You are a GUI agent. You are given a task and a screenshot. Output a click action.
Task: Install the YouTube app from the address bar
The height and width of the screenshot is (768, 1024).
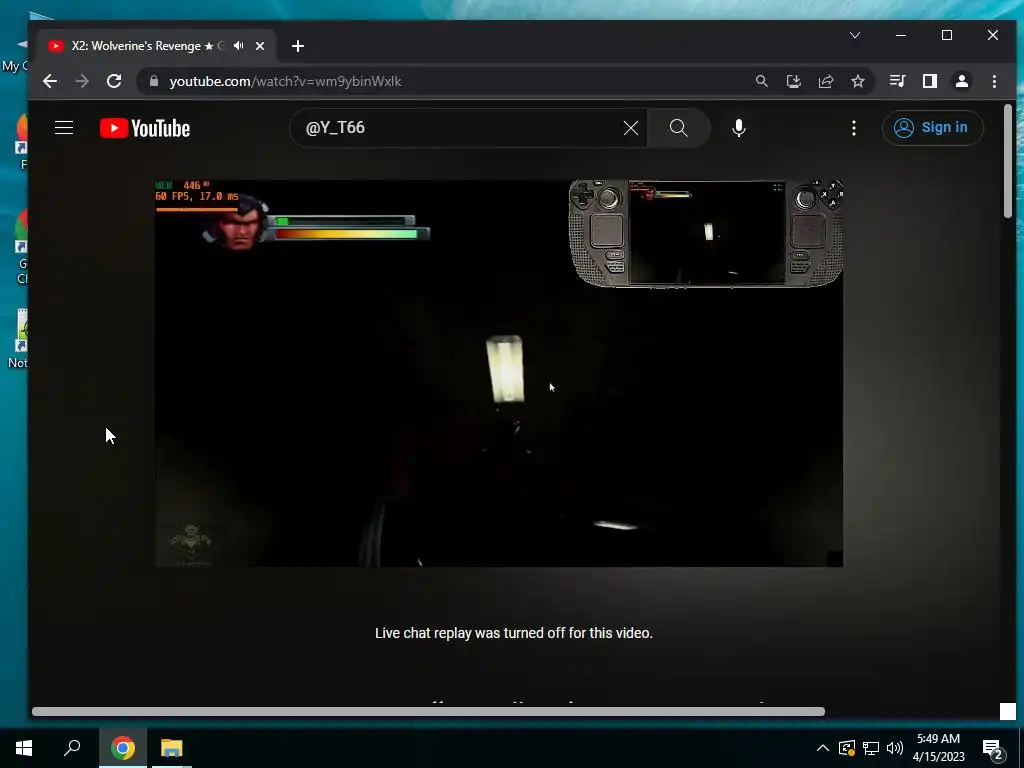coord(793,81)
